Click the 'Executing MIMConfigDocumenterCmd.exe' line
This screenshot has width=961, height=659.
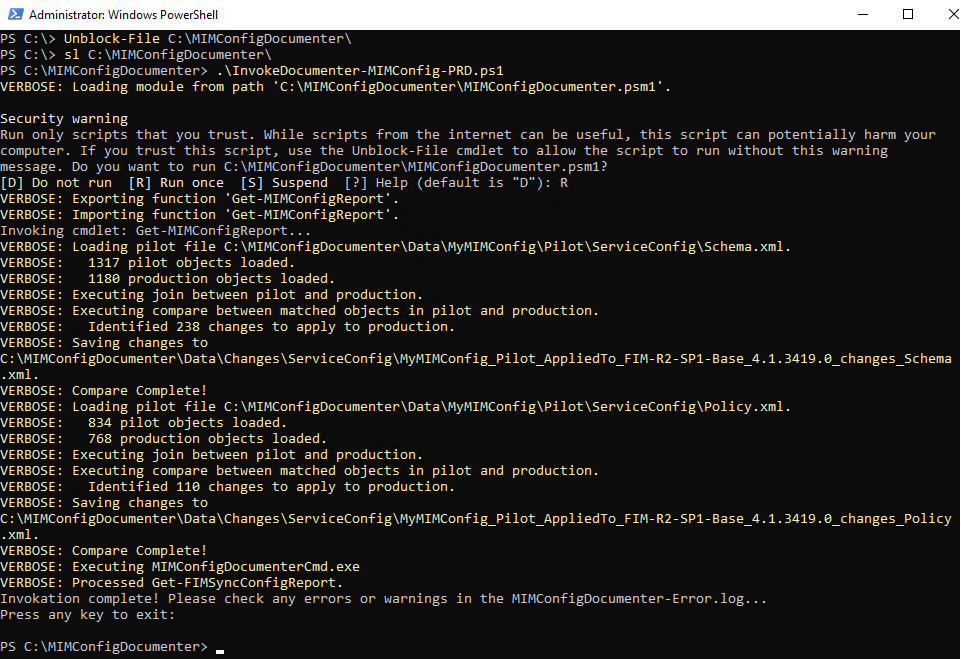tap(180, 566)
